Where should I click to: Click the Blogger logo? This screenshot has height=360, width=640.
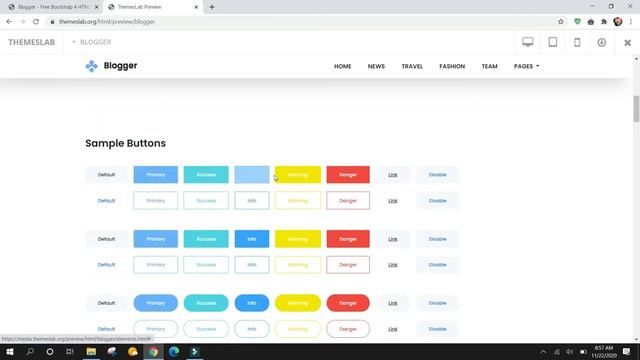click(x=111, y=66)
